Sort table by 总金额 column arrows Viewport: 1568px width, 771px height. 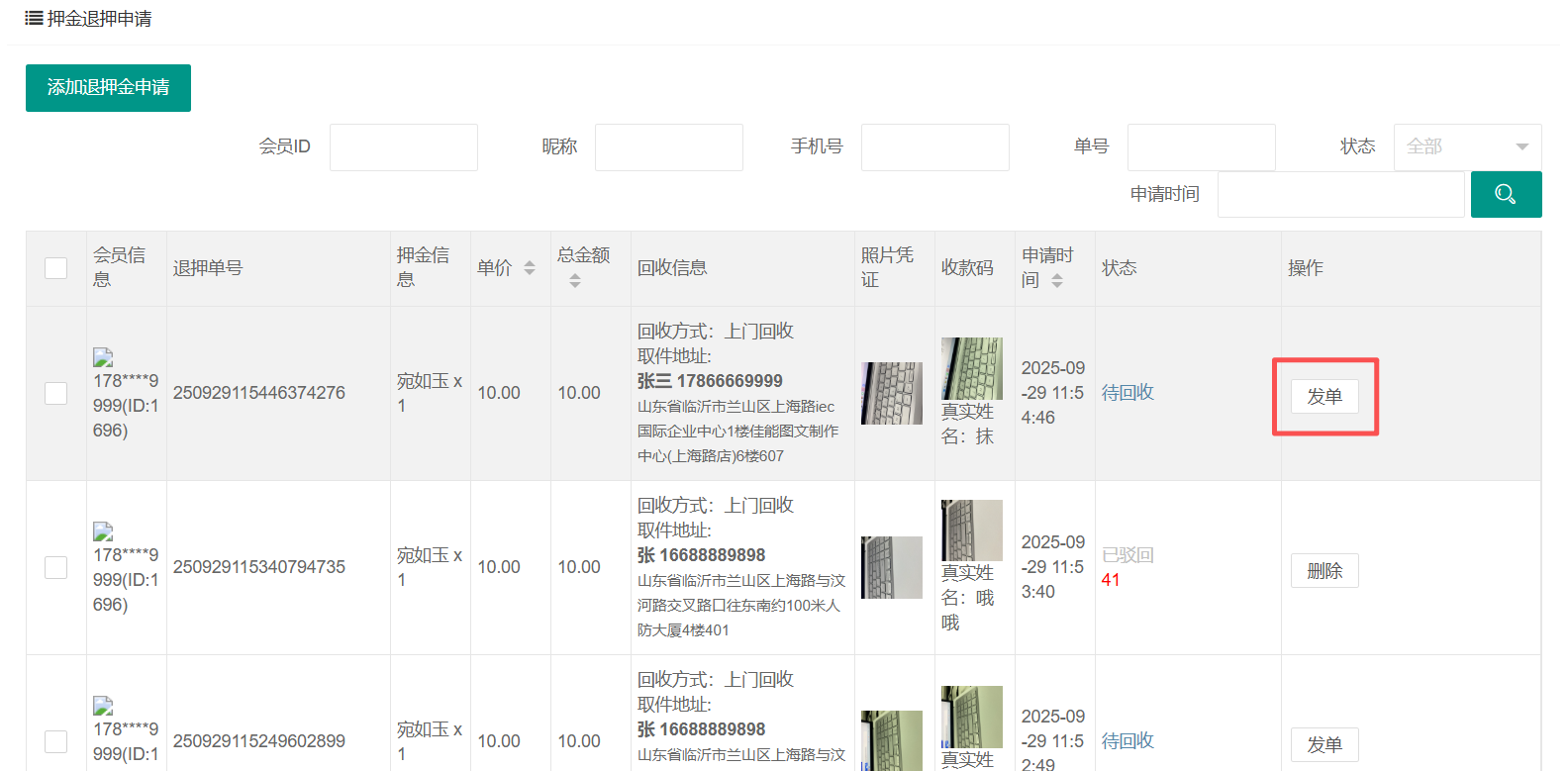point(575,281)
